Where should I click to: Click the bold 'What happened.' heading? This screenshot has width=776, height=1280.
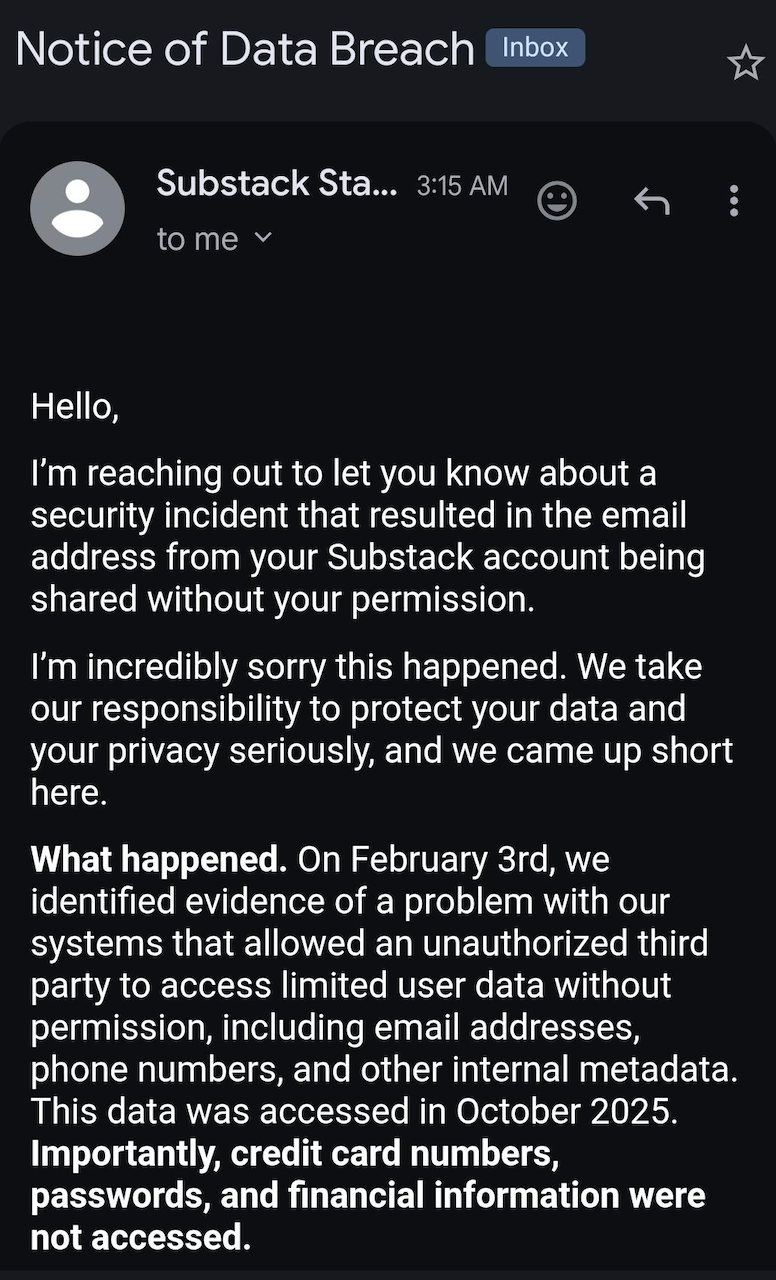[159, 860]
